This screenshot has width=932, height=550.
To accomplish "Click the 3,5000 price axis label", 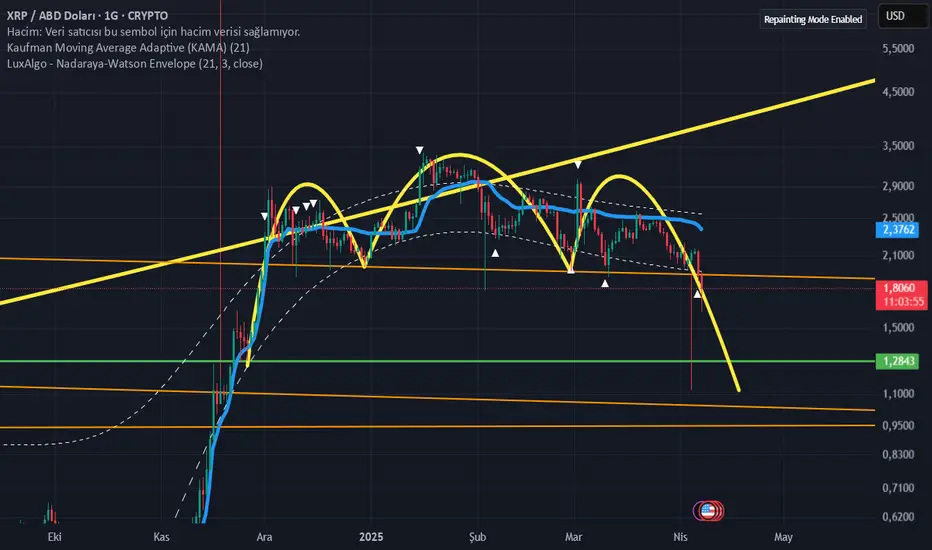I will click(898, 146).
